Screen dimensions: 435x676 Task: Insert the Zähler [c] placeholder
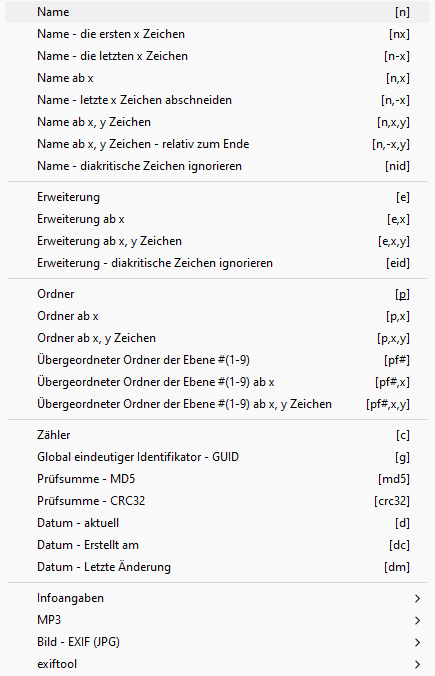217,435
